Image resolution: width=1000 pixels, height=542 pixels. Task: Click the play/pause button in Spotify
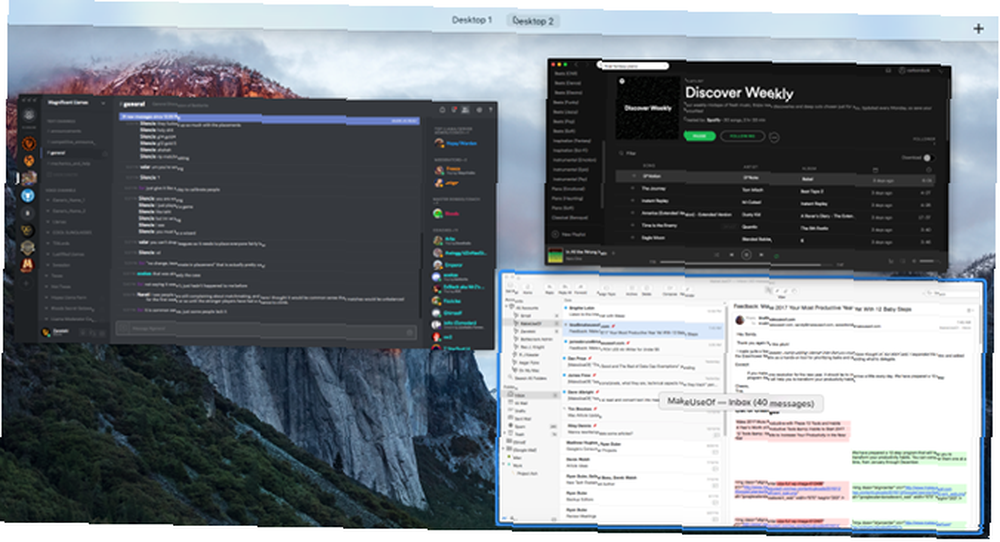click(746, 255)
